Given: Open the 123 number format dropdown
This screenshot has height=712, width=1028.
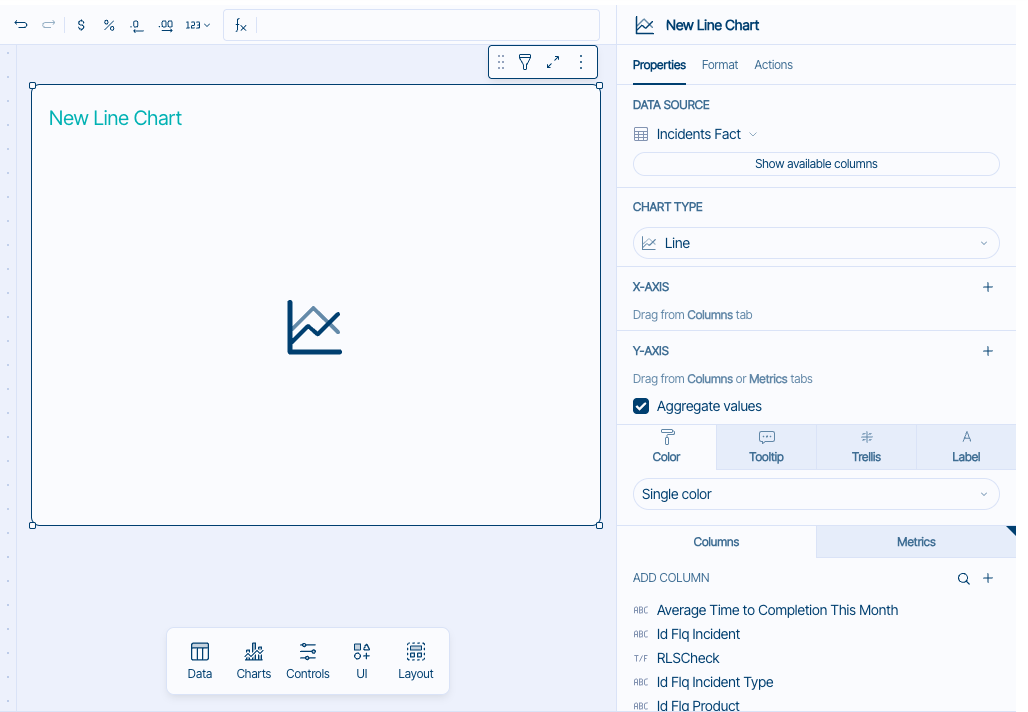Looking at the screenshot, I should (198, 25).
